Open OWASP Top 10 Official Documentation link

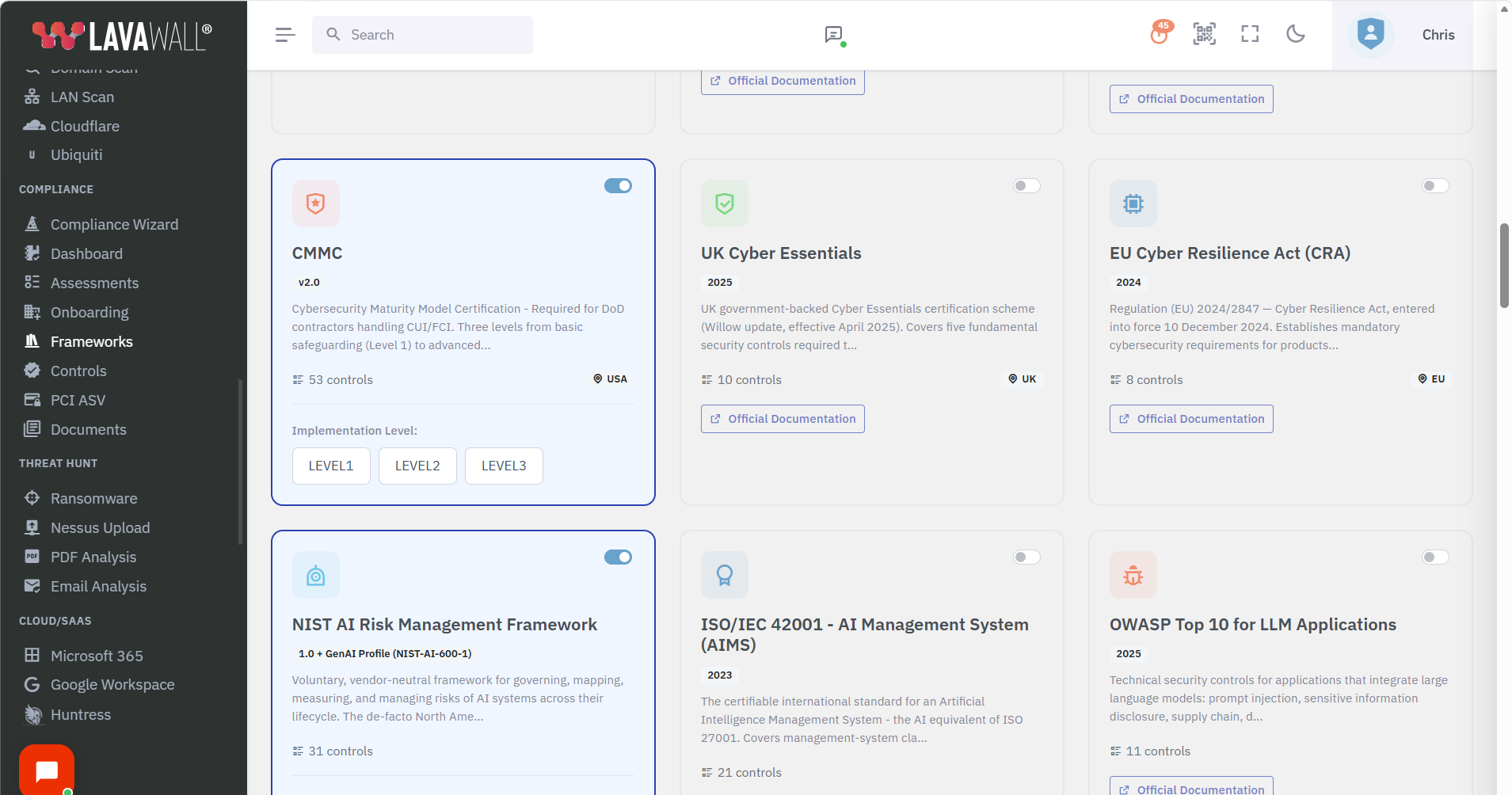(x=1191, y=787)
